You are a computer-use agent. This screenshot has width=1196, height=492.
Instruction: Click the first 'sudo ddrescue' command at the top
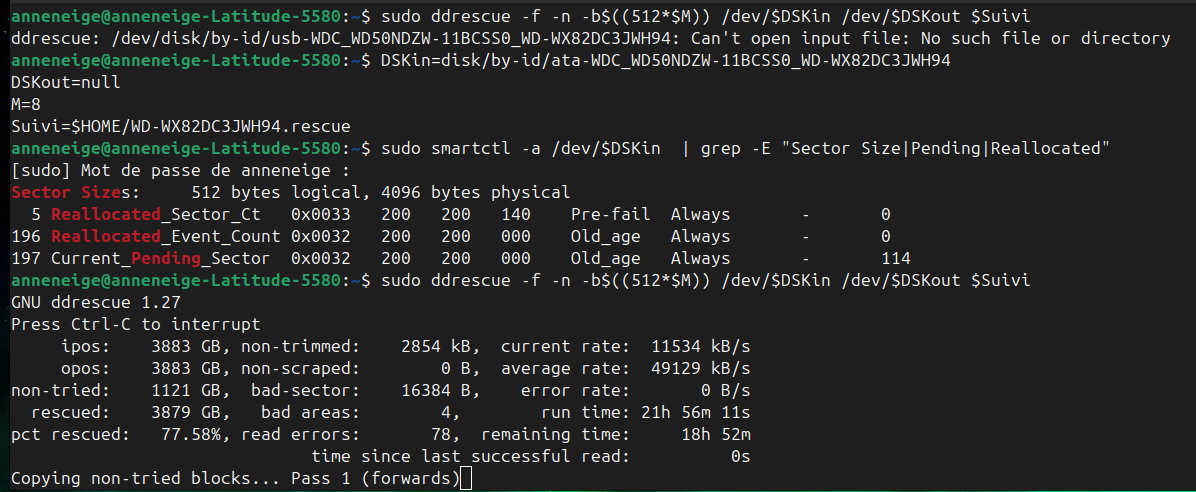pos(705,16)
